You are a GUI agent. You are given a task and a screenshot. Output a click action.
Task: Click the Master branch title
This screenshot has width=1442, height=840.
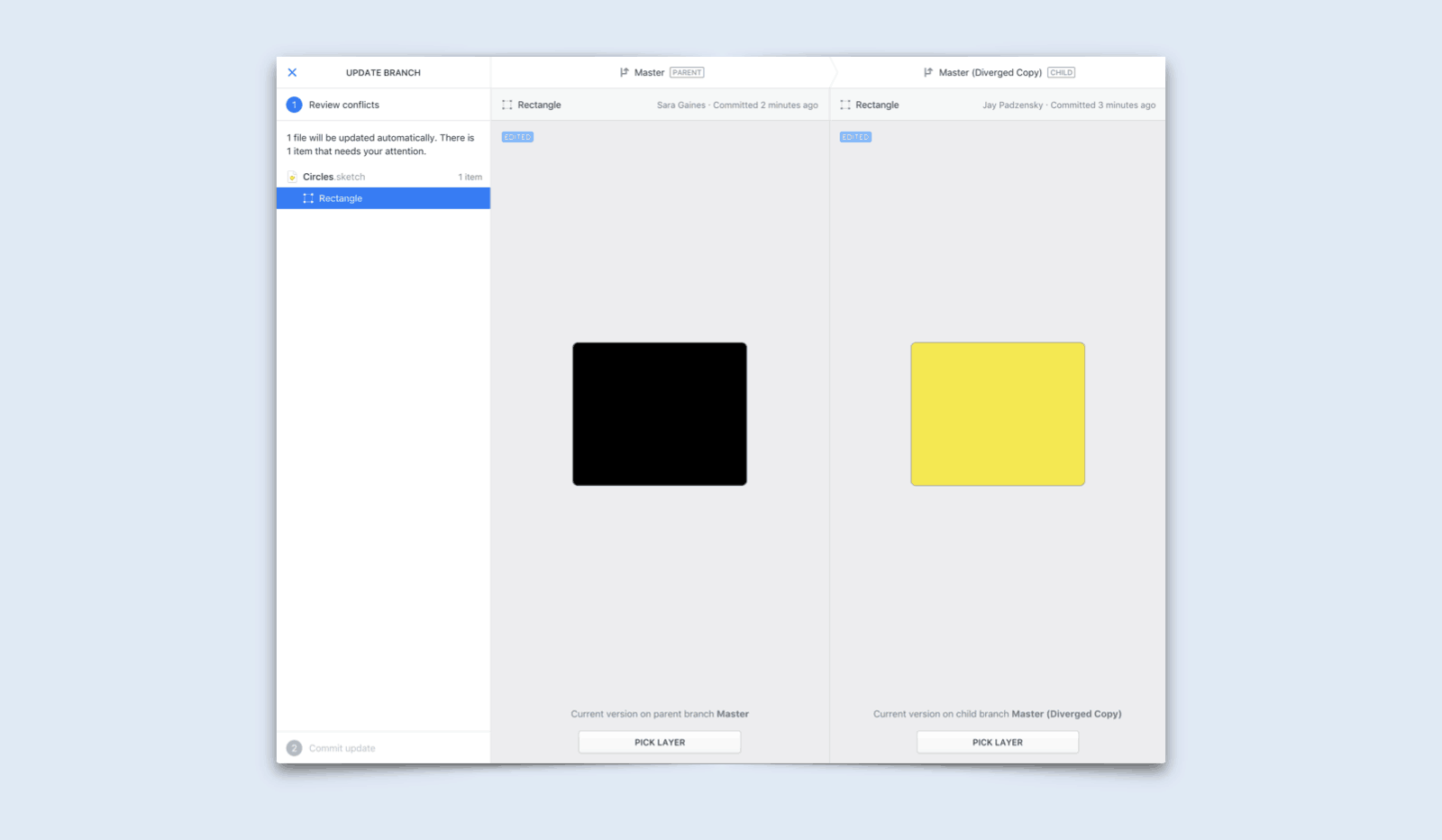tap(649, 73)
